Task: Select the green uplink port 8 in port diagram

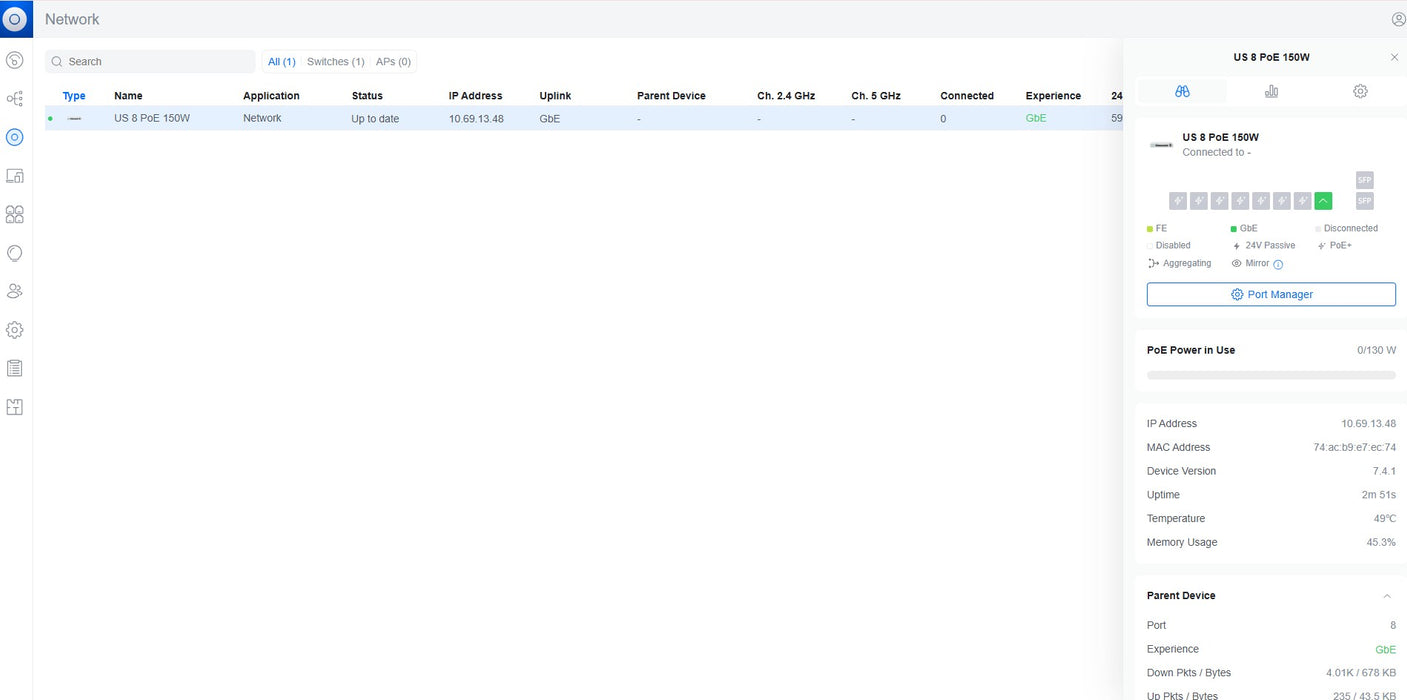Action: 1323,201
